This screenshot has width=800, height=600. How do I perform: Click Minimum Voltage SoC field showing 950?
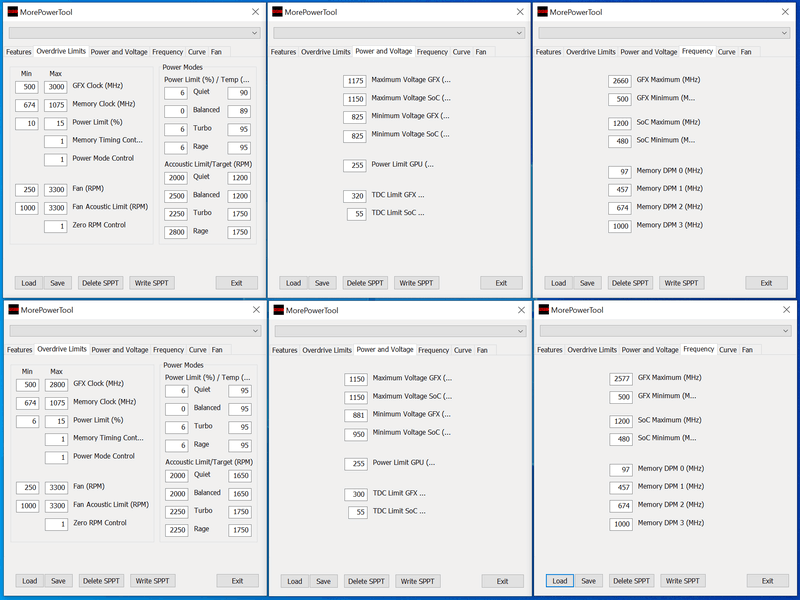[x=356, y=434]
